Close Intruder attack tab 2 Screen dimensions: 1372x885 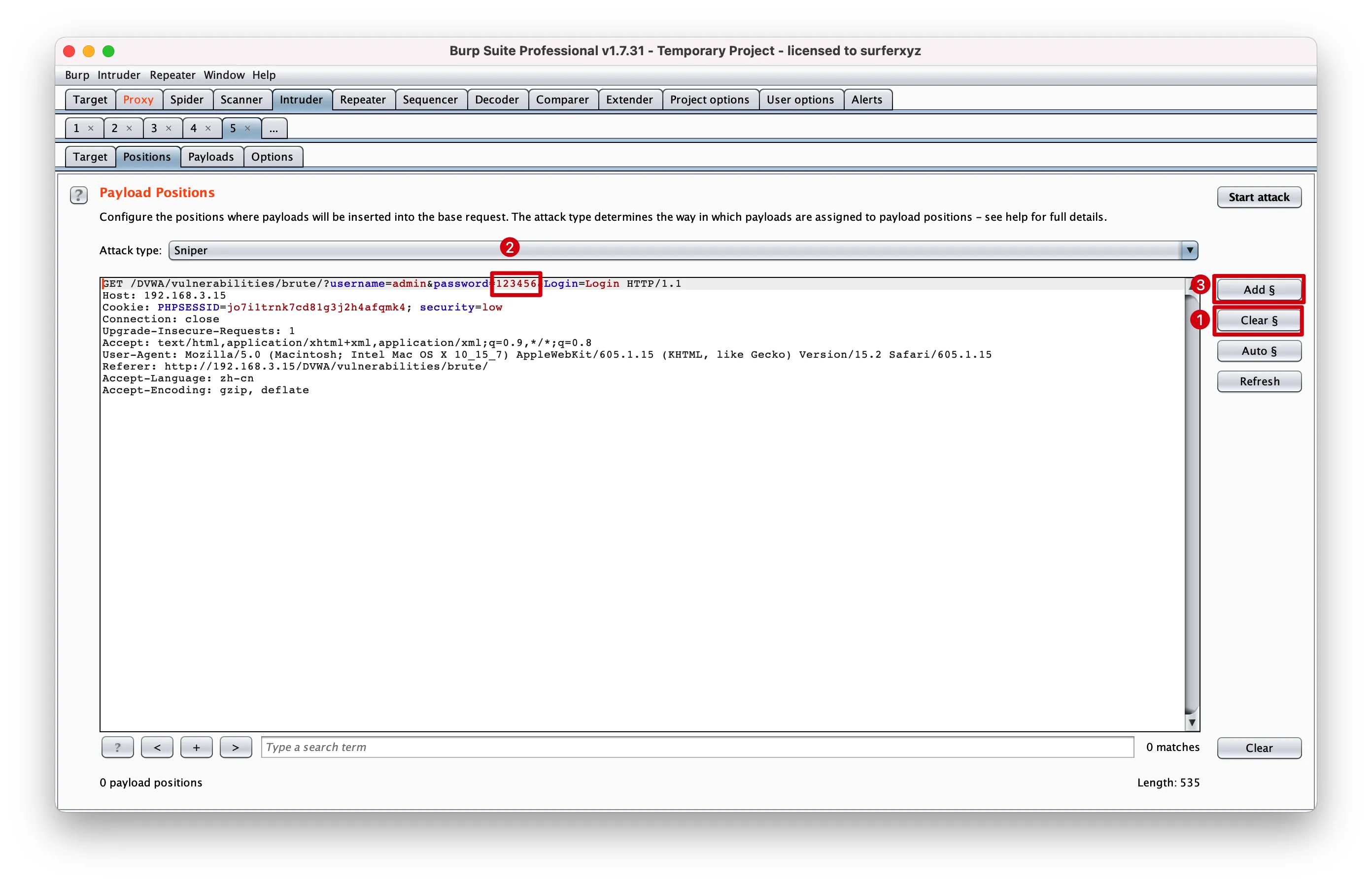[x=129, y=129]
